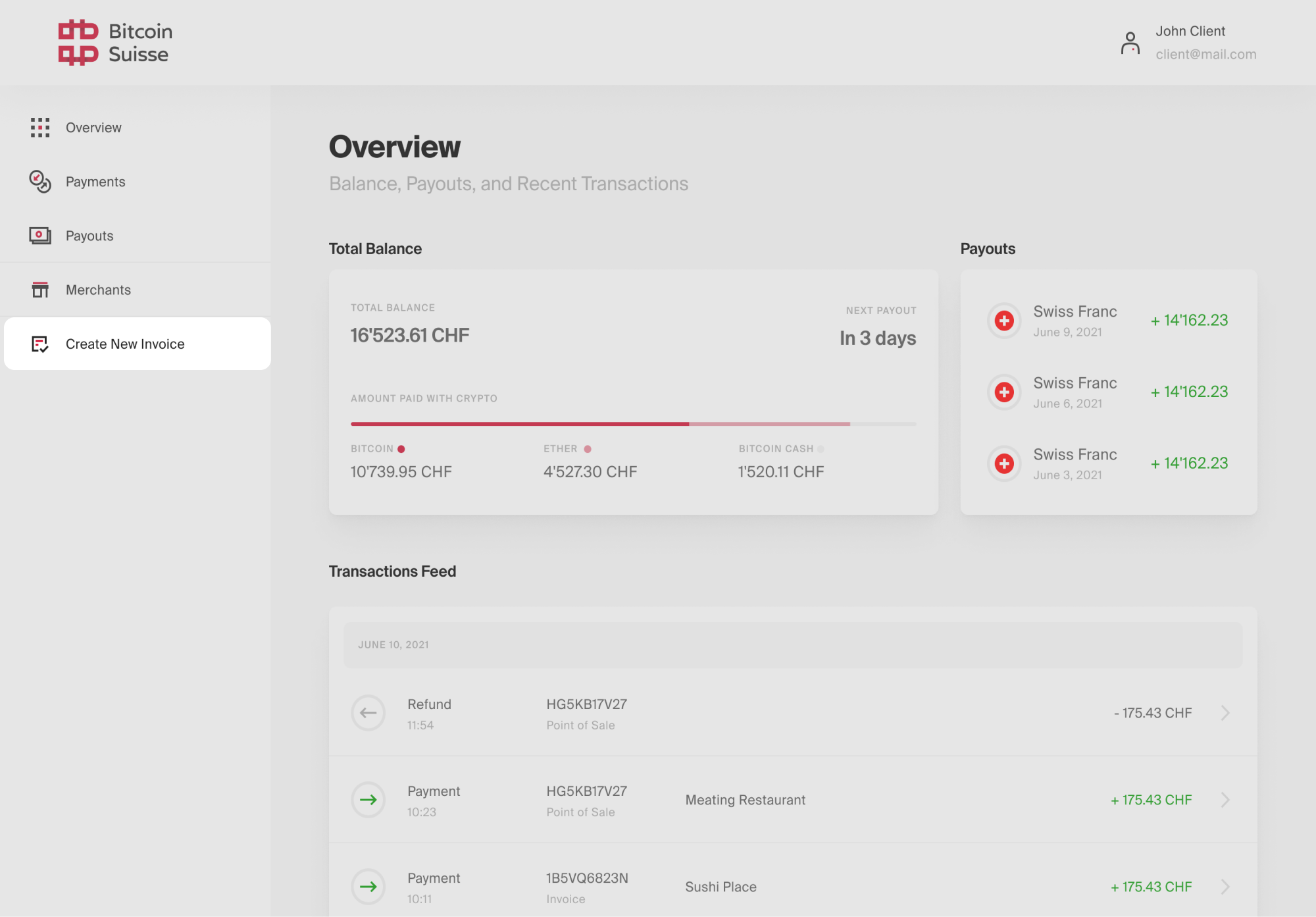Screen dimensions: 1316x917
Task: Click the green Refund arrow icon
Action: click(368, 712)
